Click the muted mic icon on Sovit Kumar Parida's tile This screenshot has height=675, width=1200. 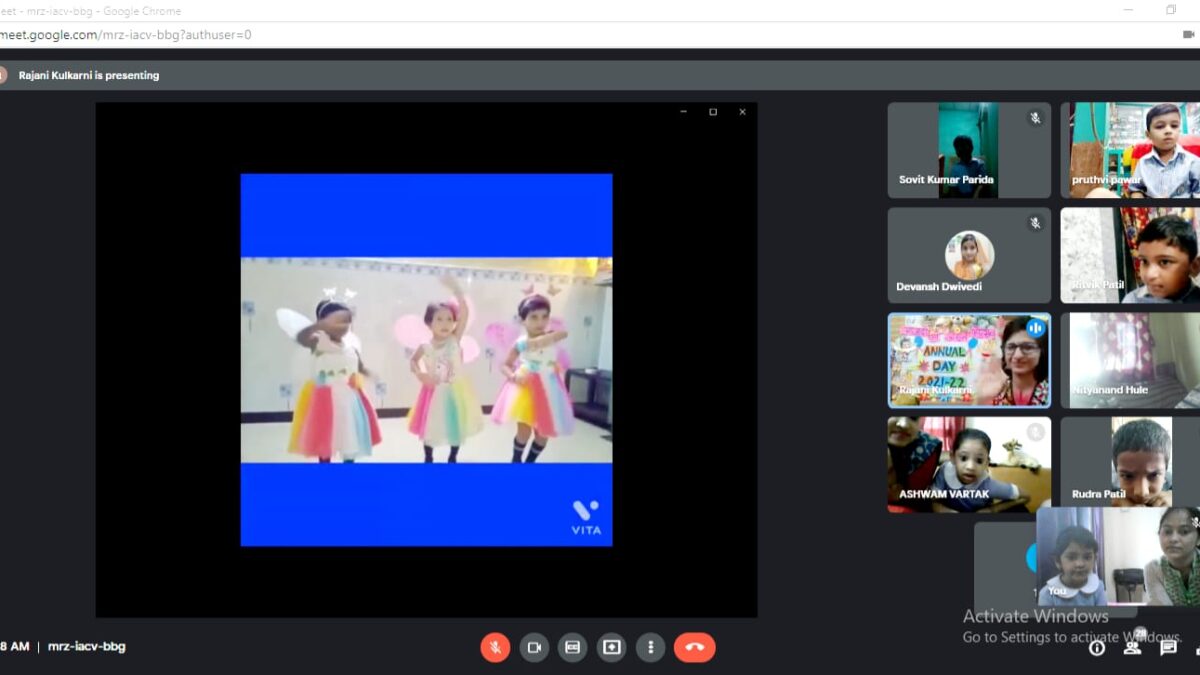click(1035, 118)
